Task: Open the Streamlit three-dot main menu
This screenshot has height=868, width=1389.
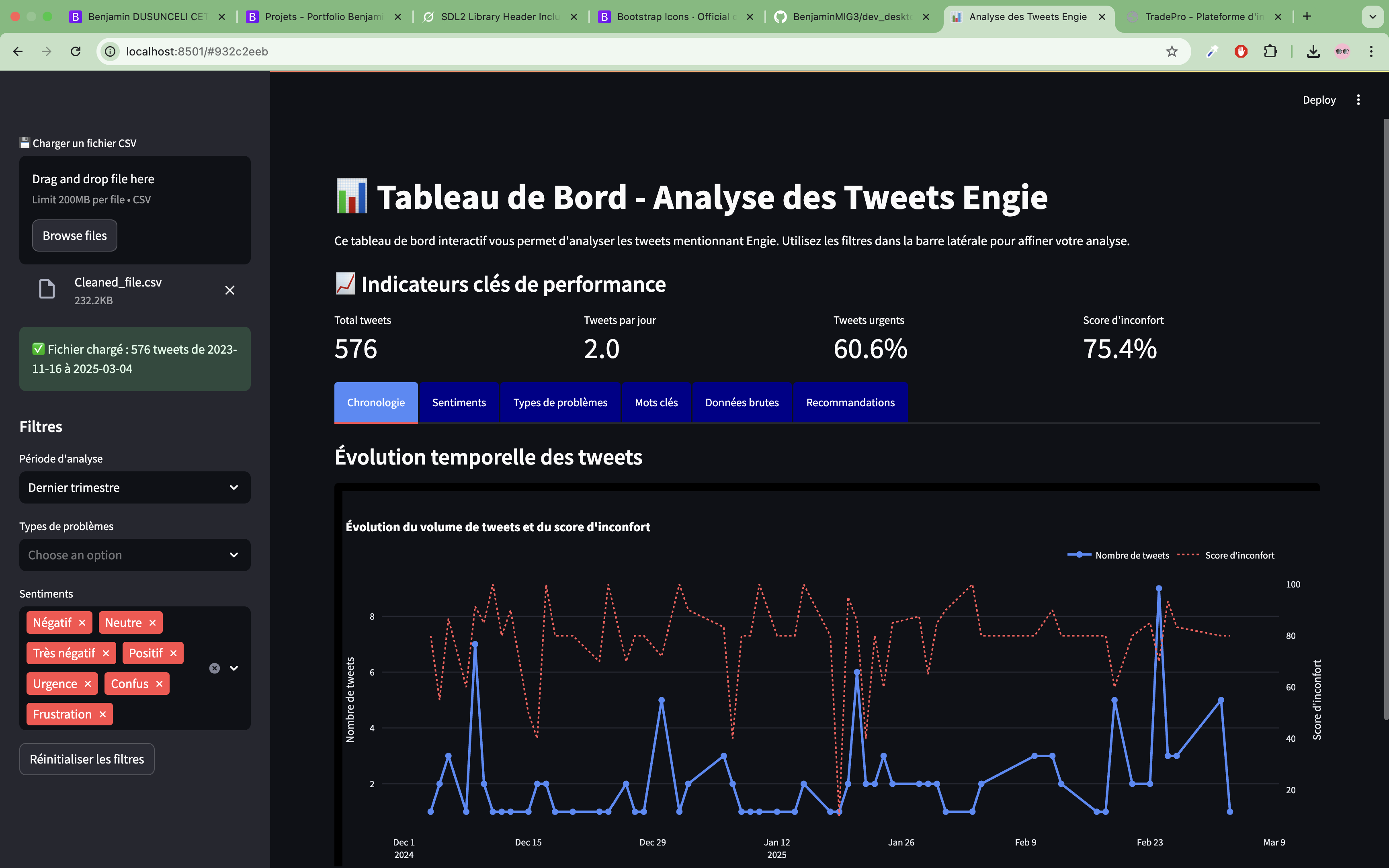Action: [x=1358, y=100]
